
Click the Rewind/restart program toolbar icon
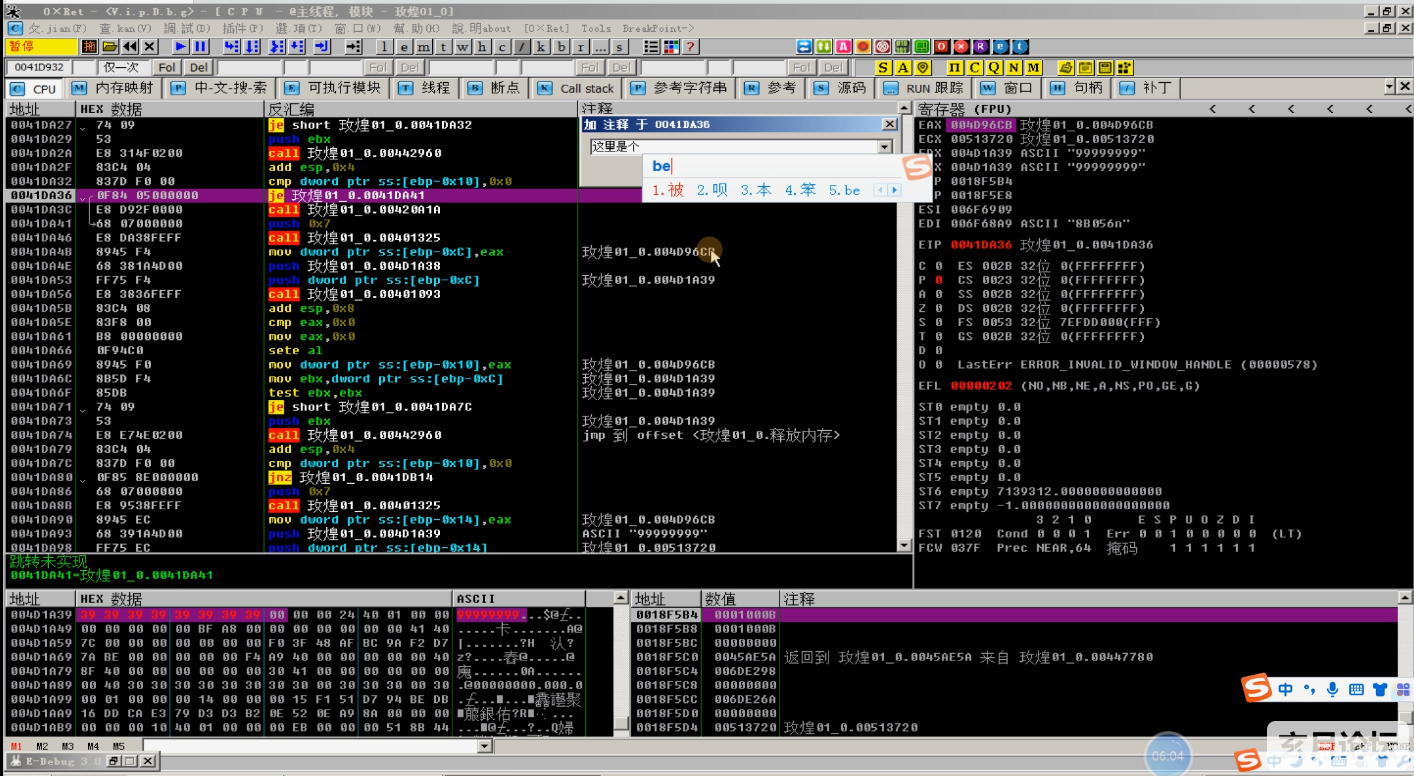(130, 47)
